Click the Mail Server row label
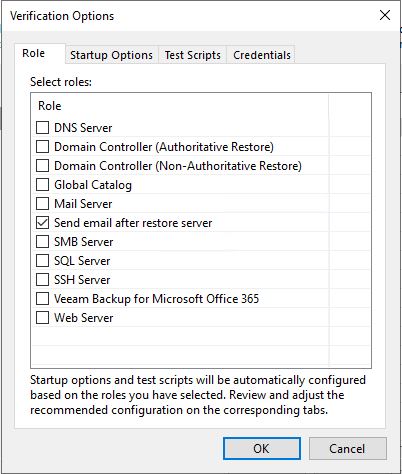This screenshot has height=474, width=402. pyautogui.click(x=83, y=204)
